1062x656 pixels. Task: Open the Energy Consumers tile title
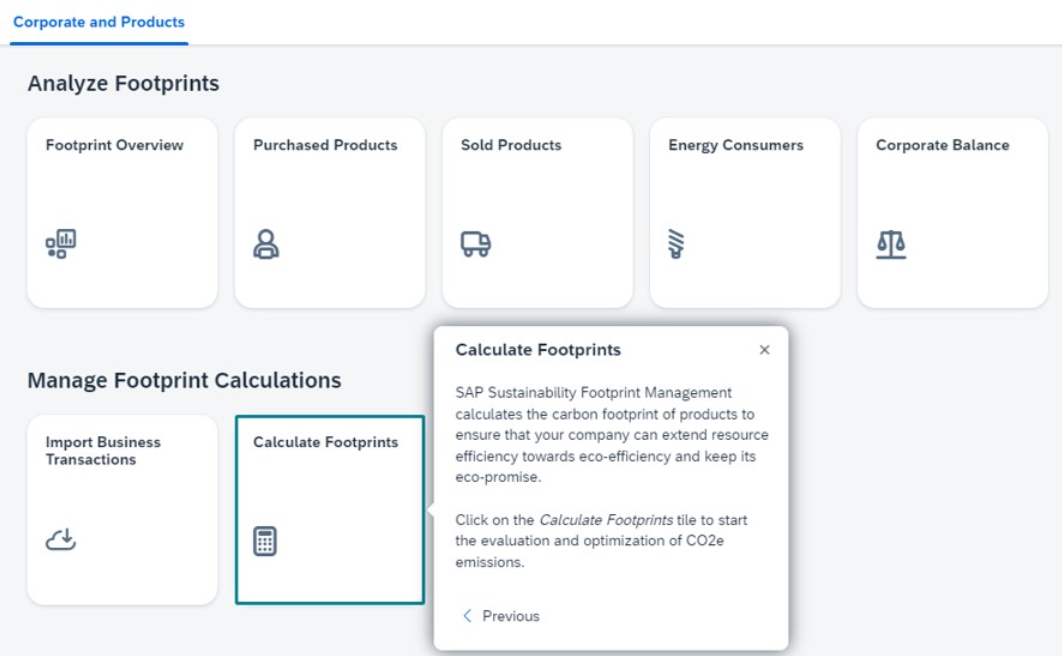(x=736, y=145)
